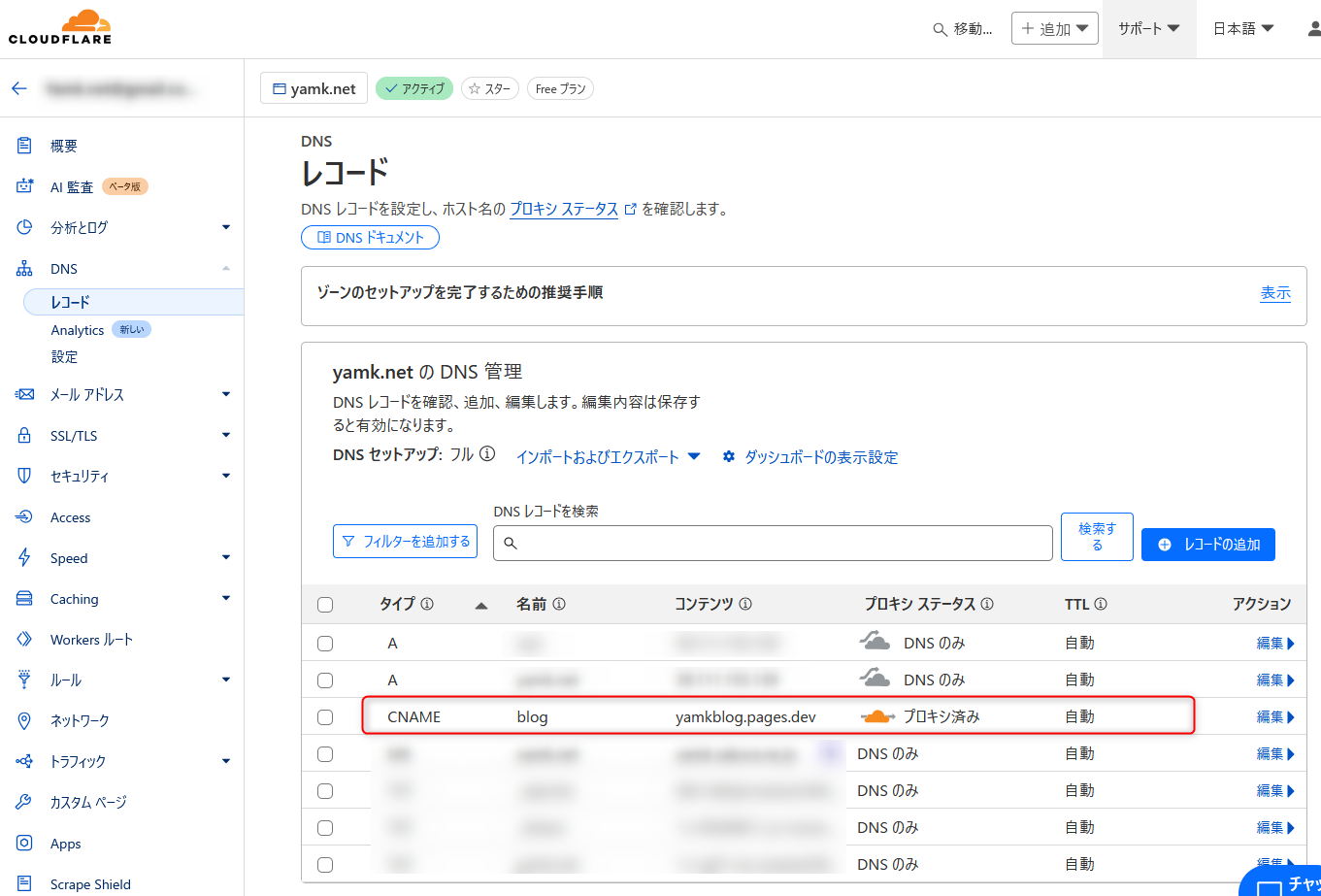This screenshot has width=1321, height=896.
Task: Open ダッシュボードの表示設定 settings
Action: pyautogui.click(x=810, y=457)
